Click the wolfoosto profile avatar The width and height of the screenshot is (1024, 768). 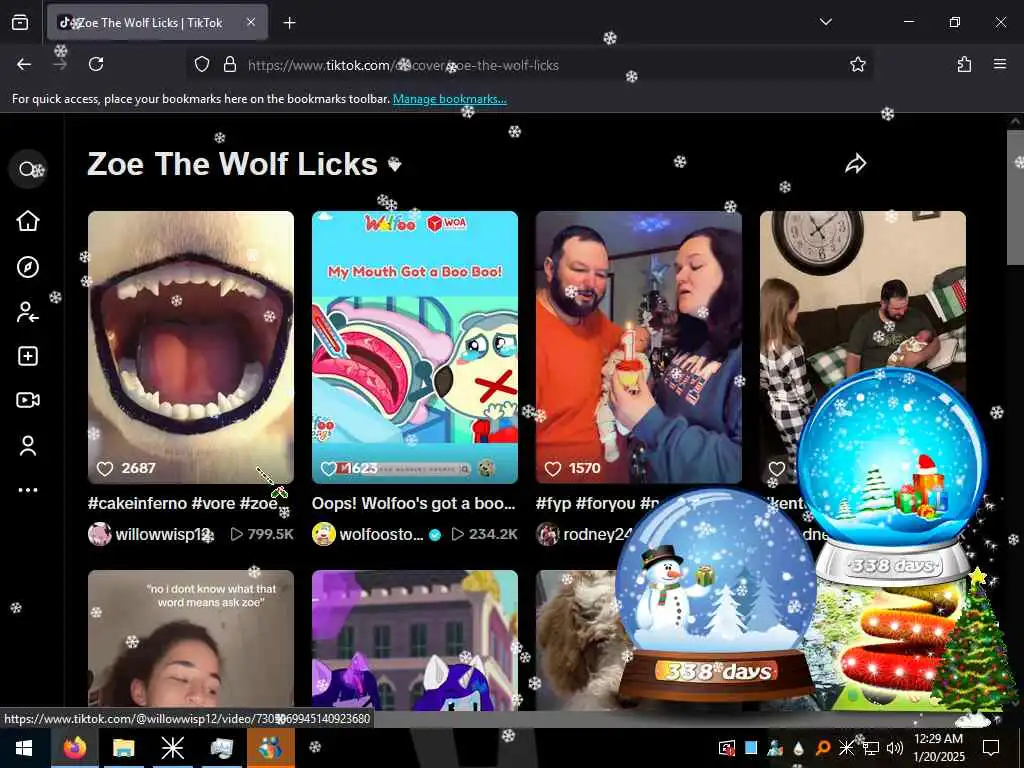tap(323, 534)
